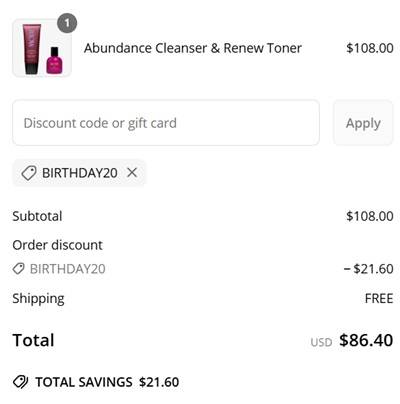
Task: Click the Apply button
Action: 363,123
